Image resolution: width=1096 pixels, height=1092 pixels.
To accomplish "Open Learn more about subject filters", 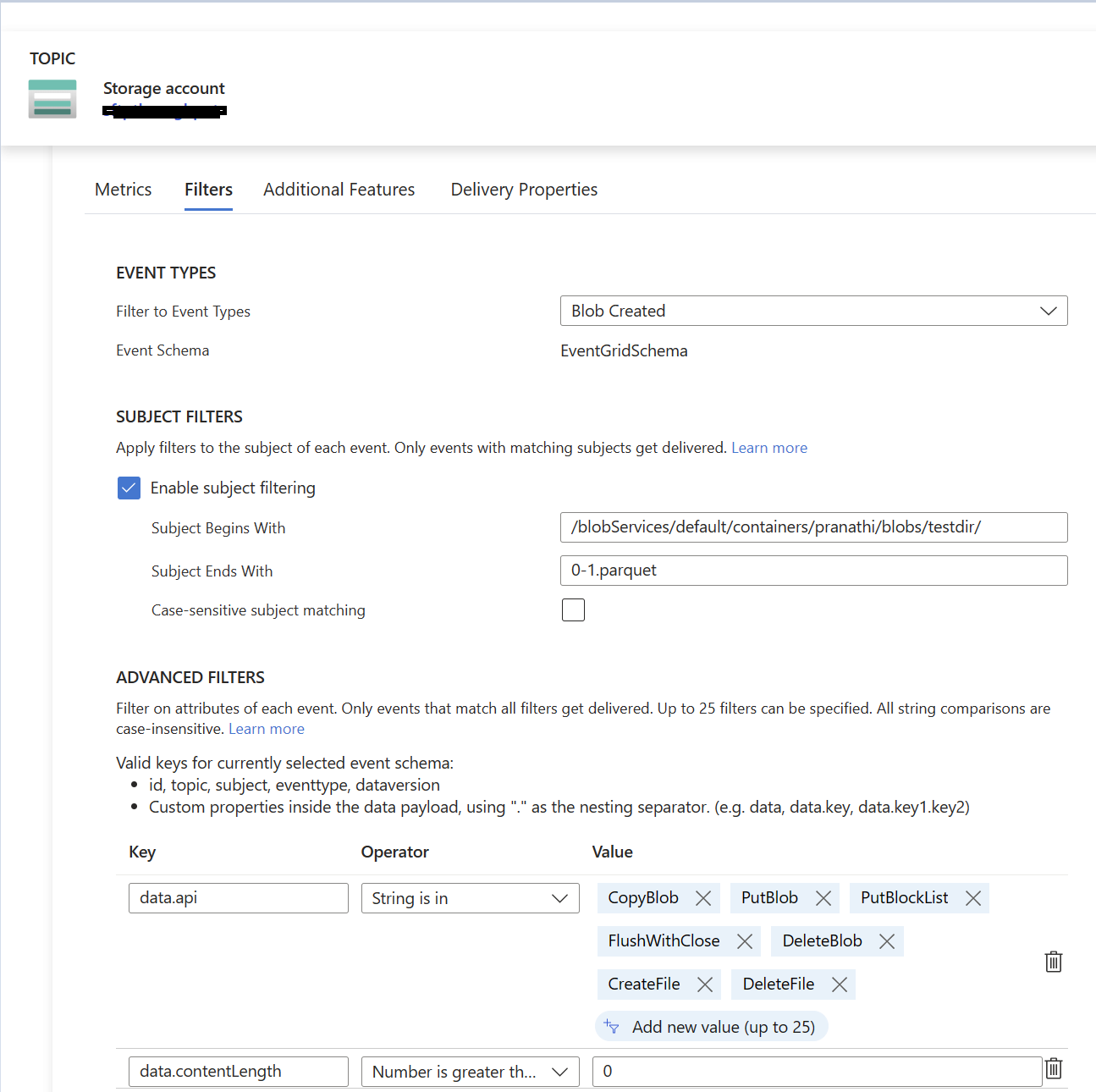I will pos(768,447).
